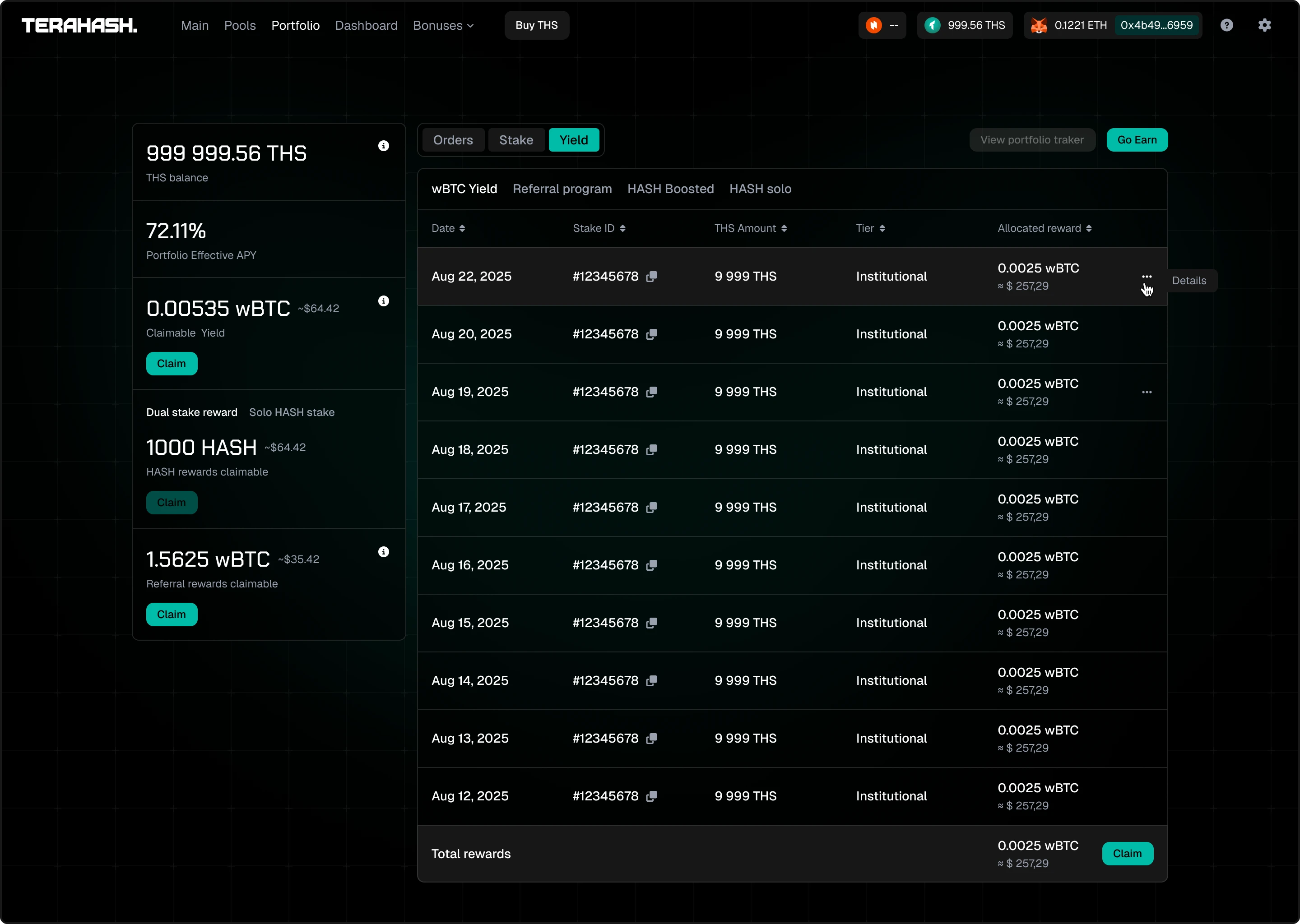Viewport: 1300px width, 924px height.
Task: Claim Total rewards at table bottom
Action: 1128,854
